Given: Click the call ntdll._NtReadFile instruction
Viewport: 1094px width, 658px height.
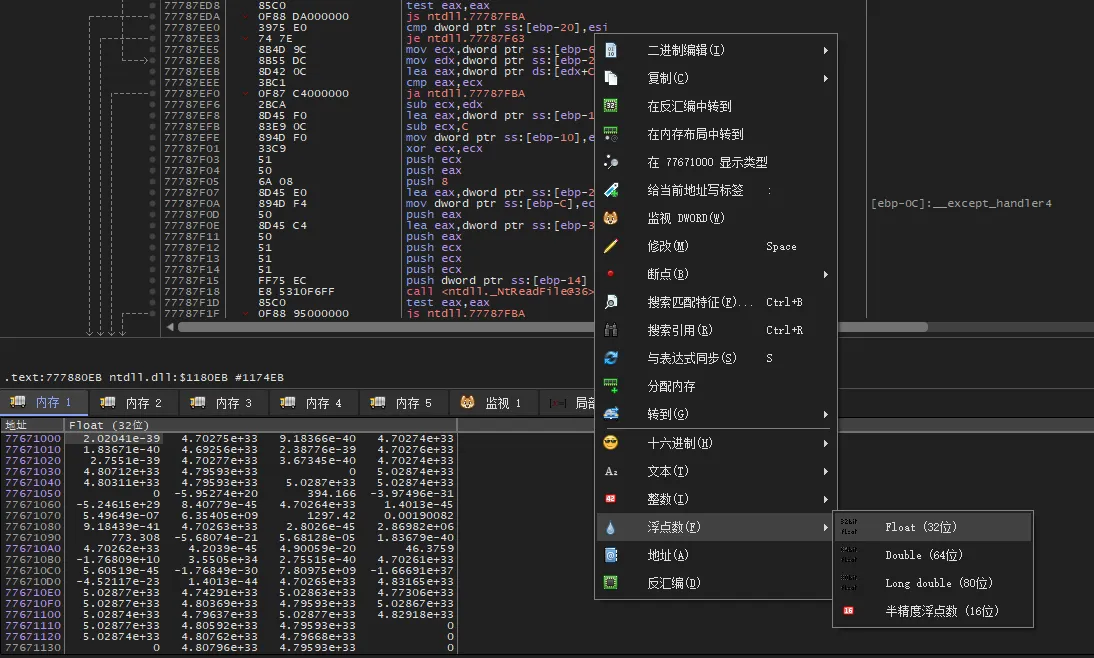Looking at the screenshot, I should 500,292.
